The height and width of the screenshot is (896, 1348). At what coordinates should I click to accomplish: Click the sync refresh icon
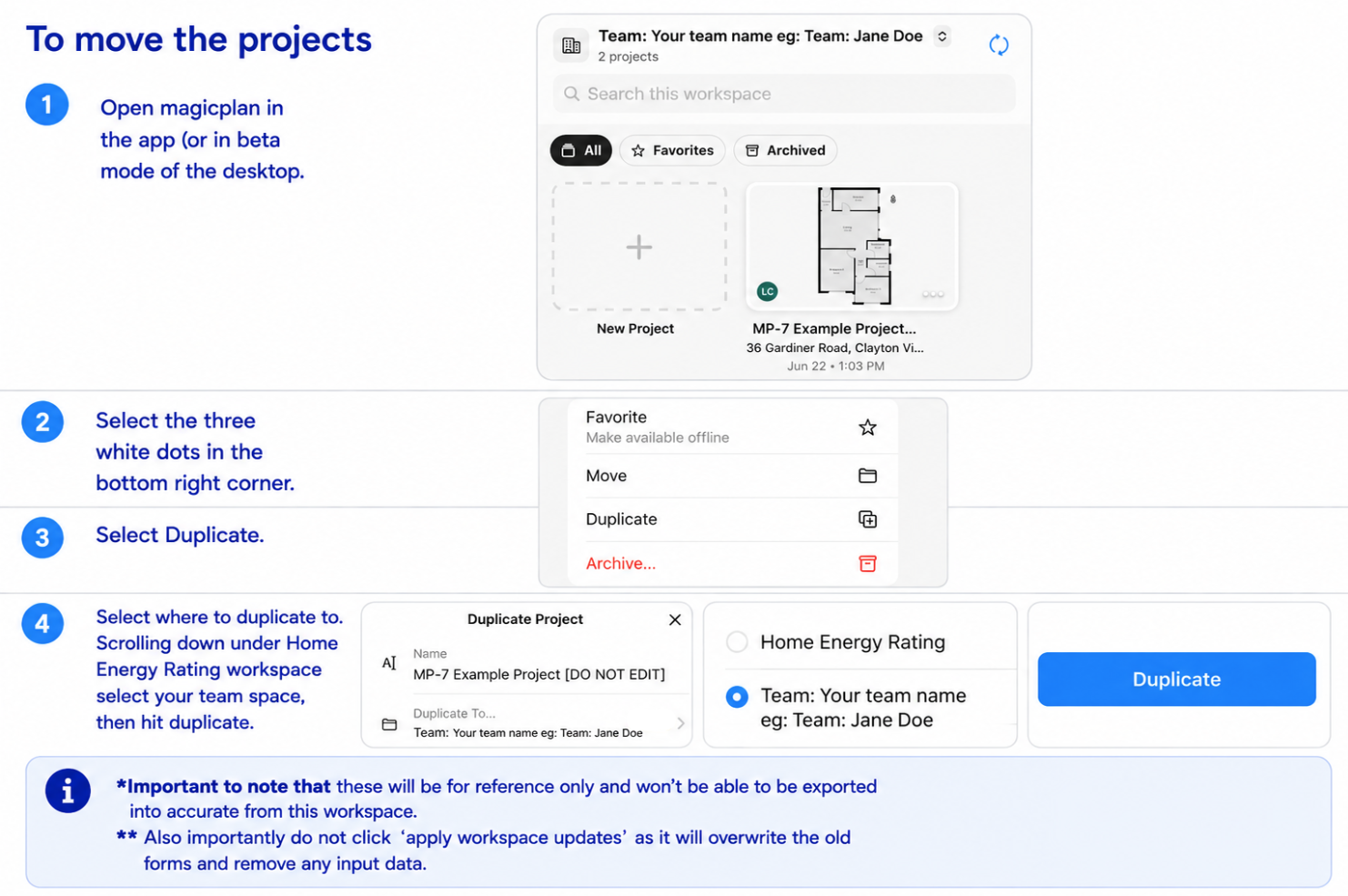point(999,45)
